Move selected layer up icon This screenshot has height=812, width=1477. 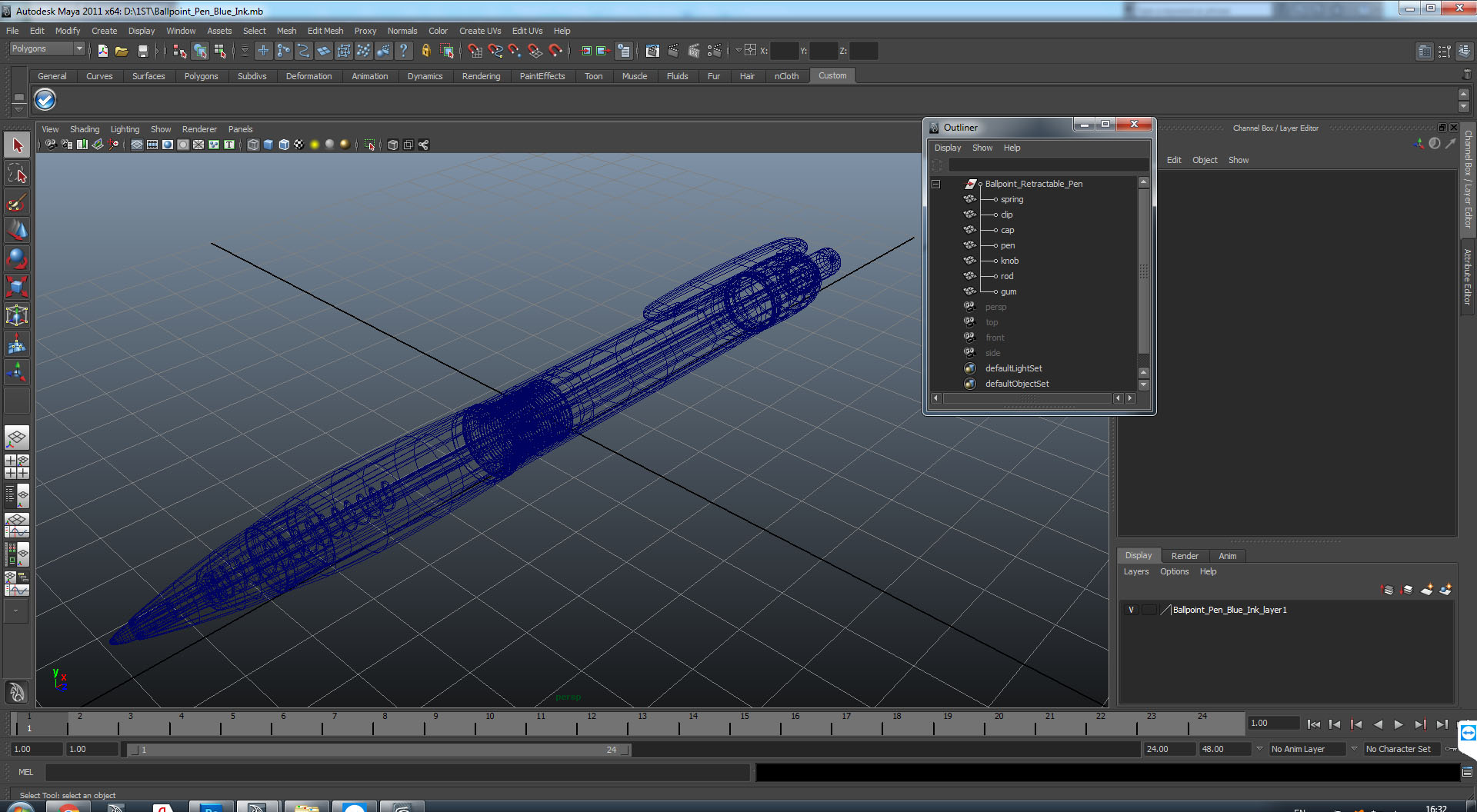pos(1387,590)
